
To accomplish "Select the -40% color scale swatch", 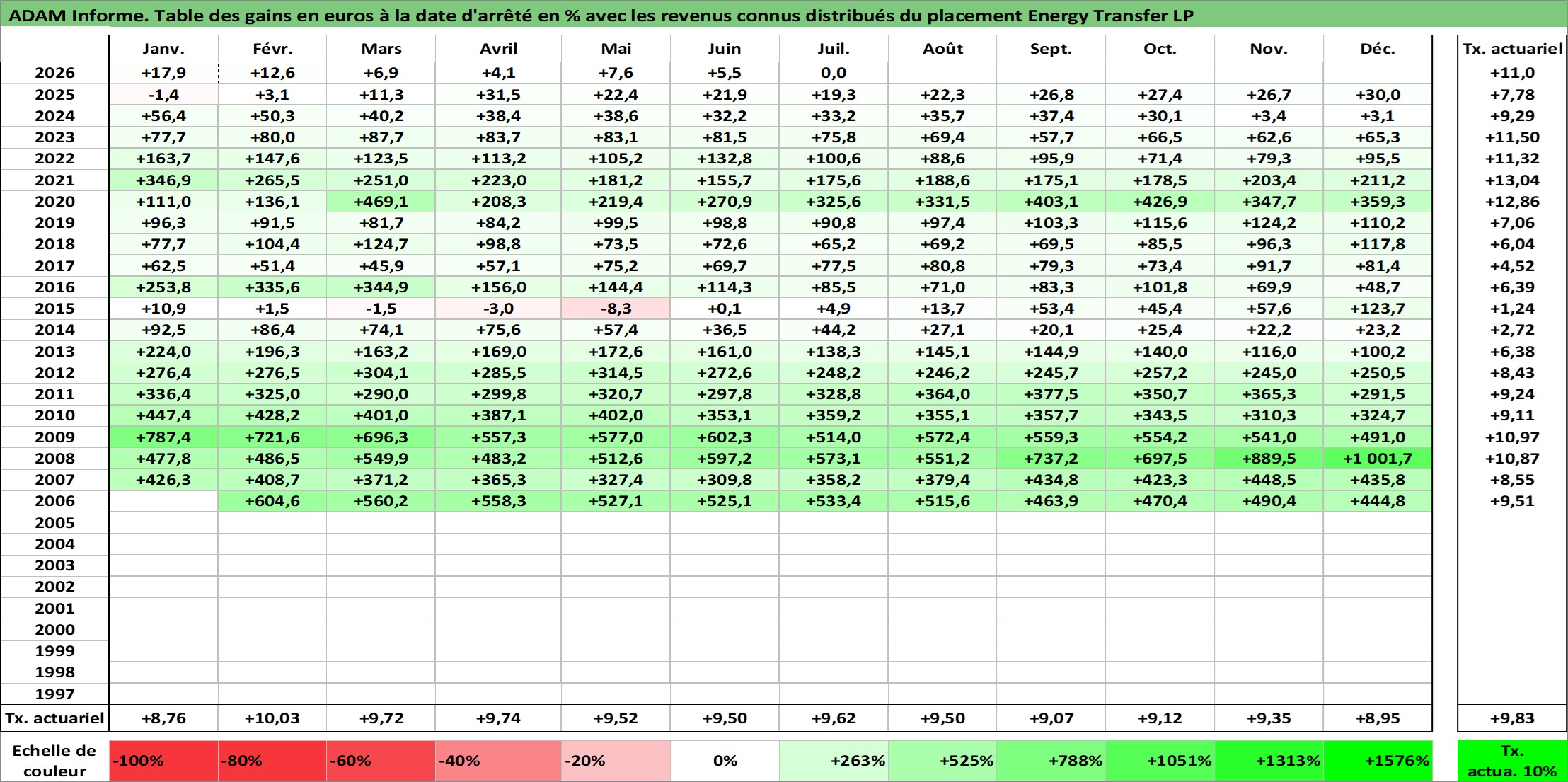I will click(x=498, y=761).
